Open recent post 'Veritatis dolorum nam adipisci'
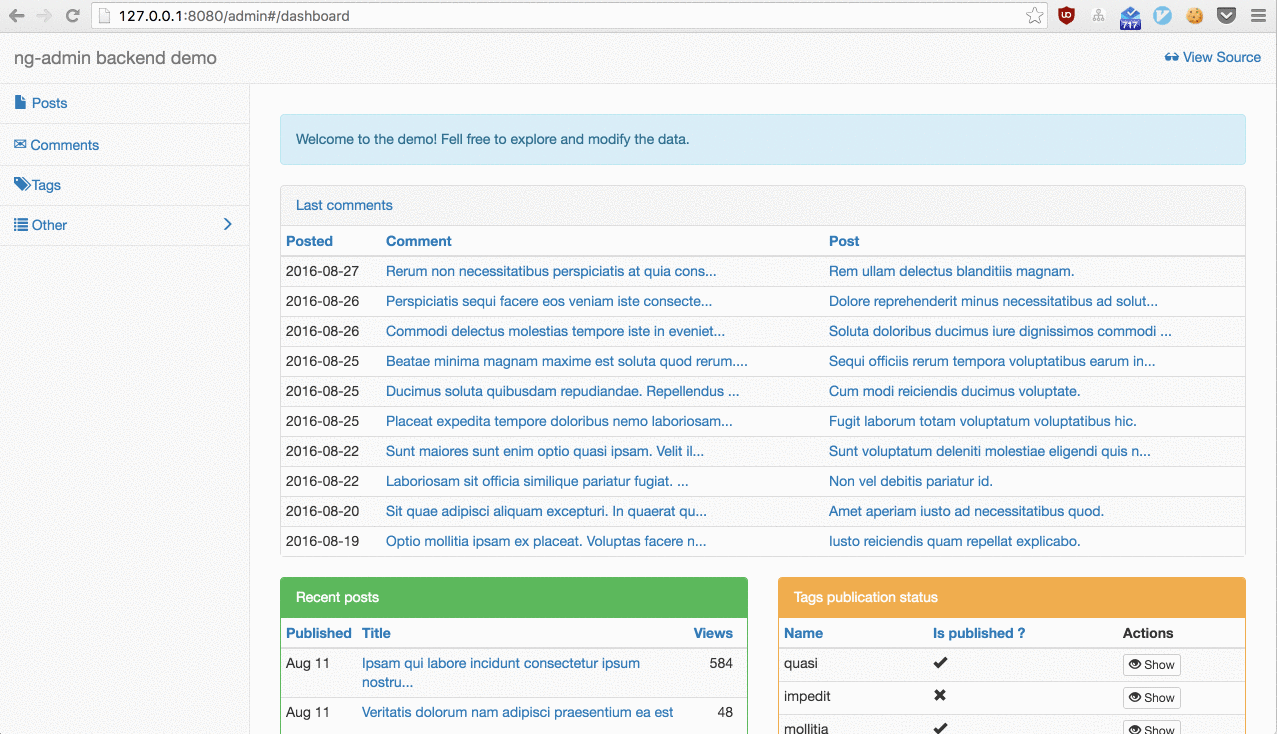 (517, 712)
